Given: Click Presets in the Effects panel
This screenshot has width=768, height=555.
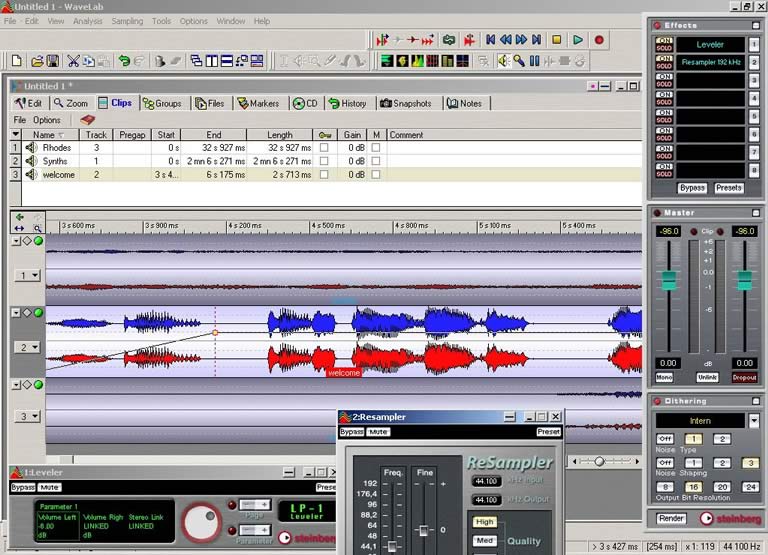Looking at the screenshot, I should (x=728, y=188).
